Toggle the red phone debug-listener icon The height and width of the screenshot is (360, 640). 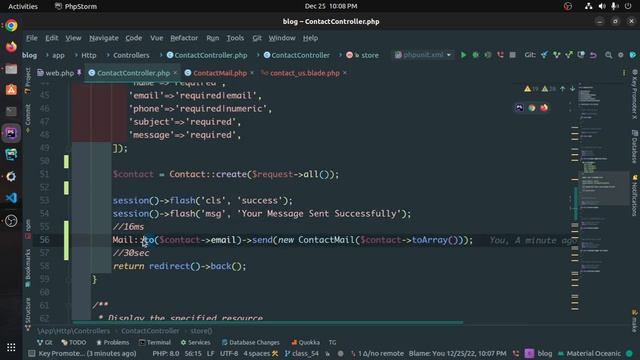[x=500, y=55]
